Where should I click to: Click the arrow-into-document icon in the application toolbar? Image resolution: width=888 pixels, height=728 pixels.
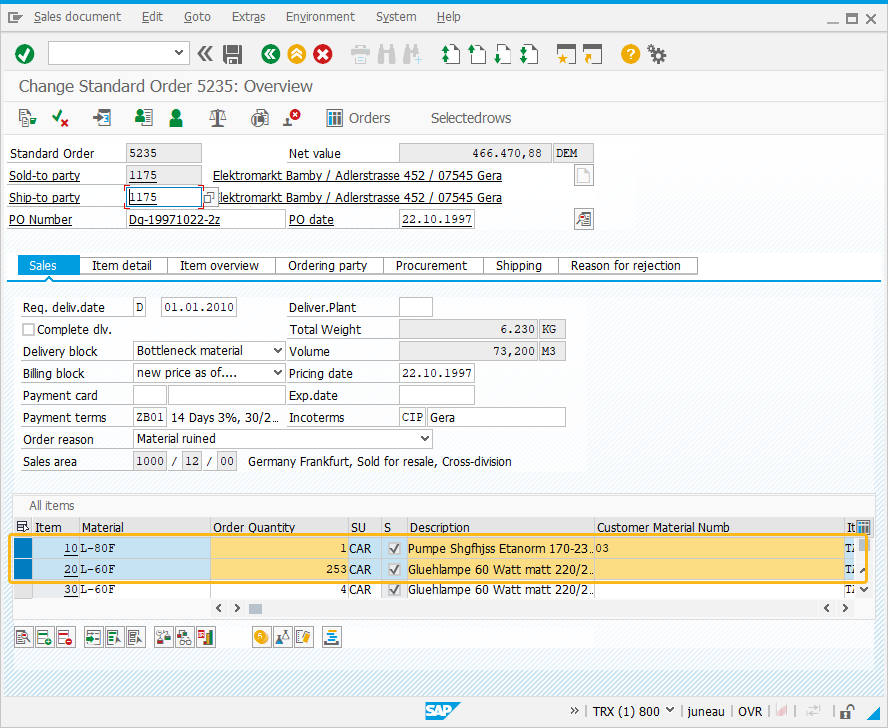[102, 118]
